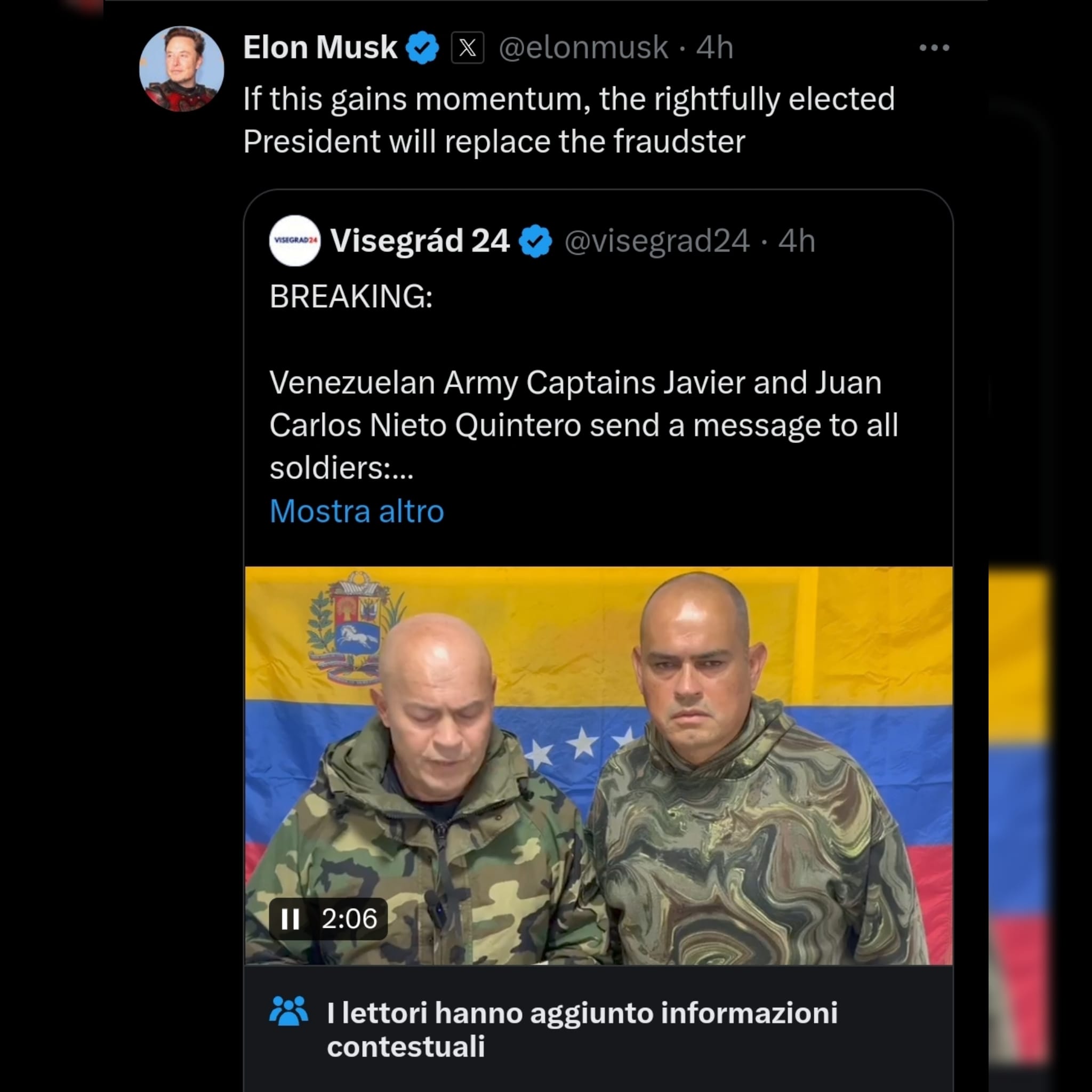Open the three-dot more options menu

[934, 48]
